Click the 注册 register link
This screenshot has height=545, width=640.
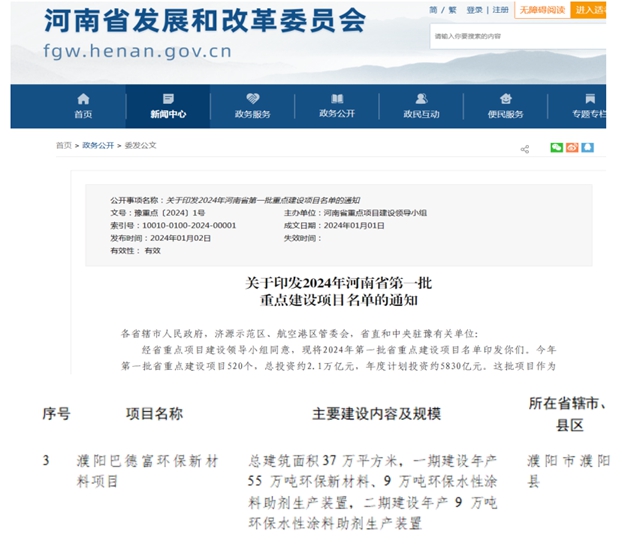point(500,10)
